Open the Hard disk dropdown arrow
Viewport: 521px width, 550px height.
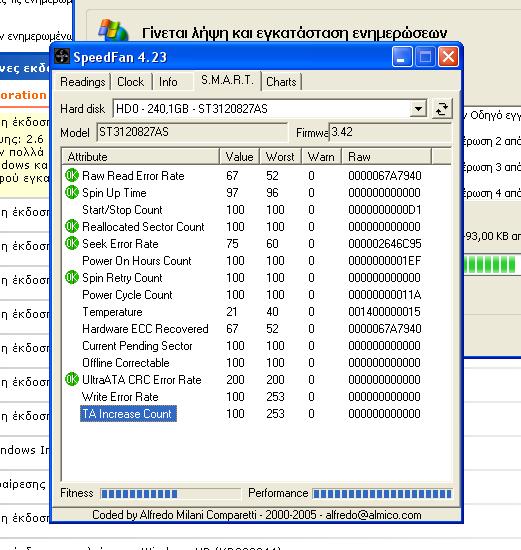418,109
